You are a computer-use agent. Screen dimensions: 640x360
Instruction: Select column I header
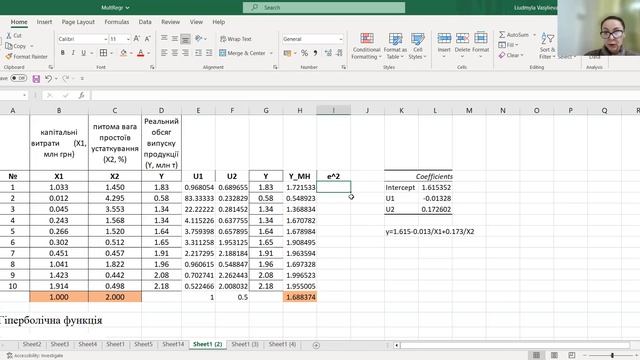tap(333, 110)
